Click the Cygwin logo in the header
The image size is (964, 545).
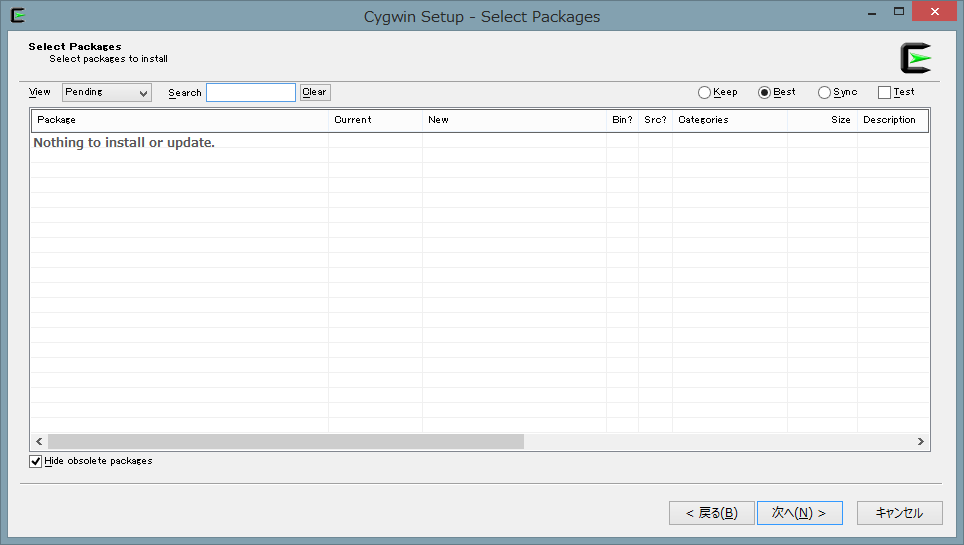pos(915,58)
